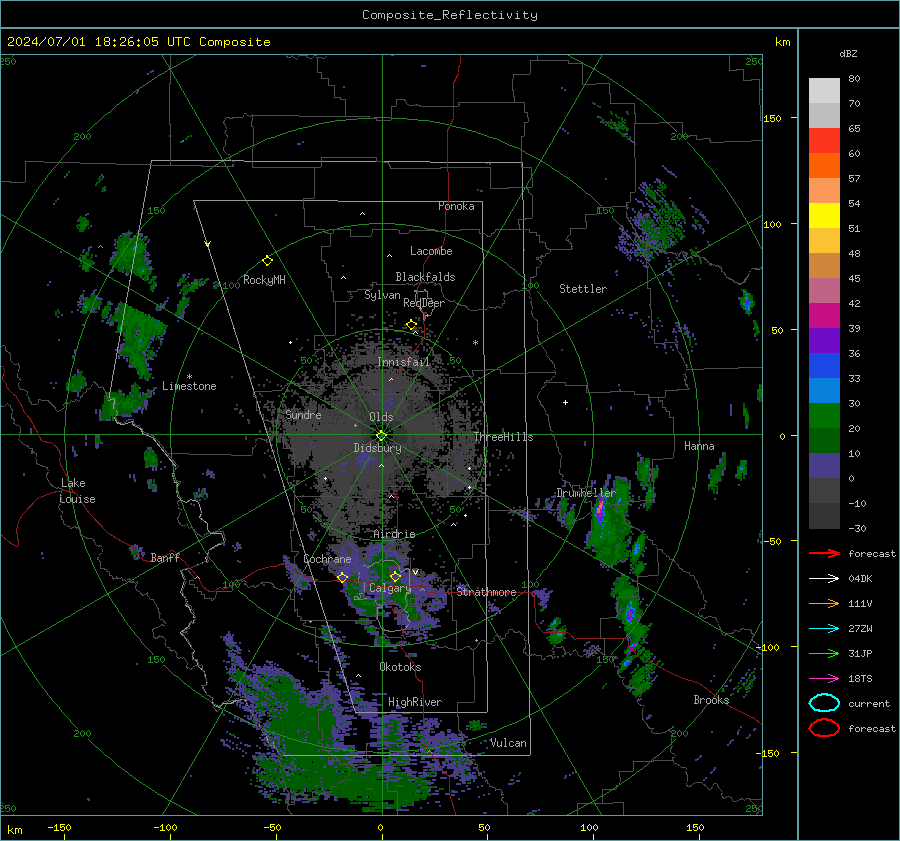Image resolution: width=900 pixels, height=841 pixels.
Task: Click the dBZ legend heading
Action: [x=848, y=54]
